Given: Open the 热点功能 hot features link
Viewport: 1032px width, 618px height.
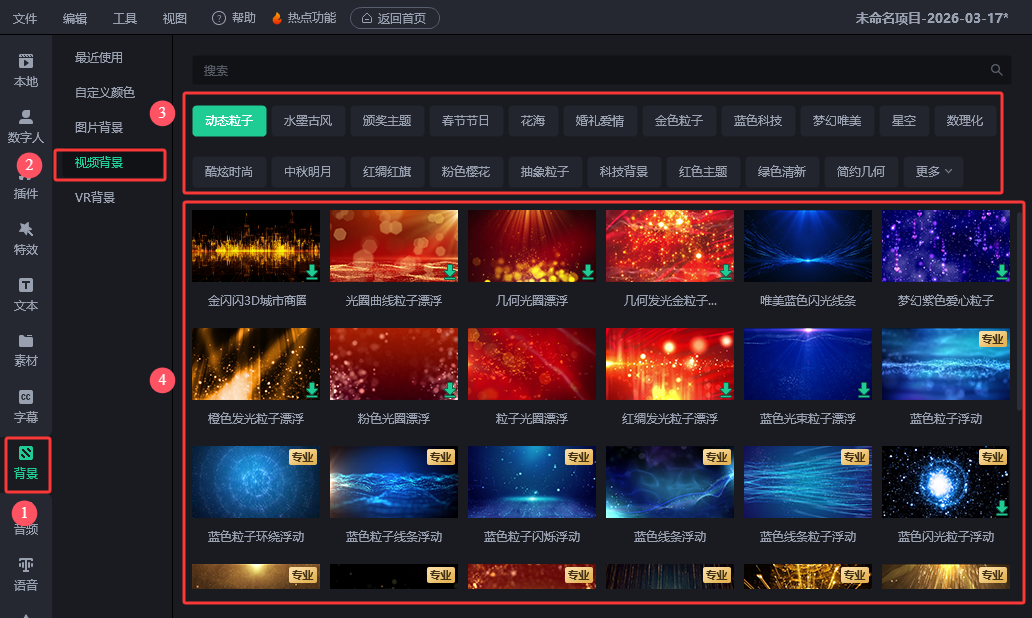Looking at the screenshot, I should pyautogui.click(x=305, y=18).
